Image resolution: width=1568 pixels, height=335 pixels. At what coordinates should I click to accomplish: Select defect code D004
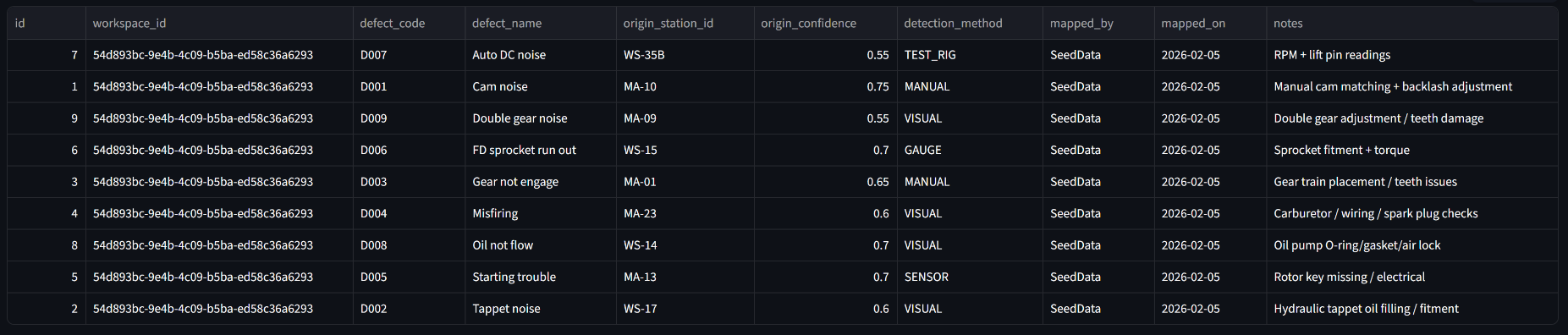[x=409, y=213]
